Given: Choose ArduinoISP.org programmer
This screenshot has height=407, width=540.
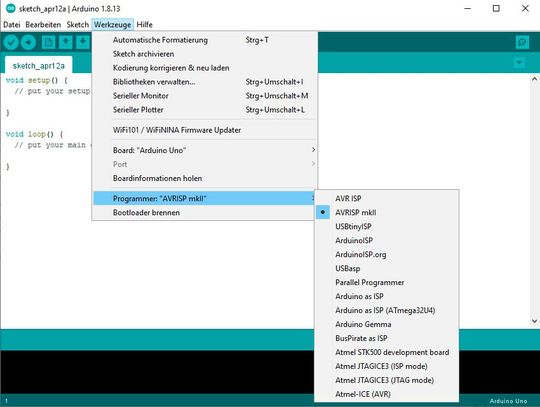Looking at the screenshot, I should coord(387,254).
